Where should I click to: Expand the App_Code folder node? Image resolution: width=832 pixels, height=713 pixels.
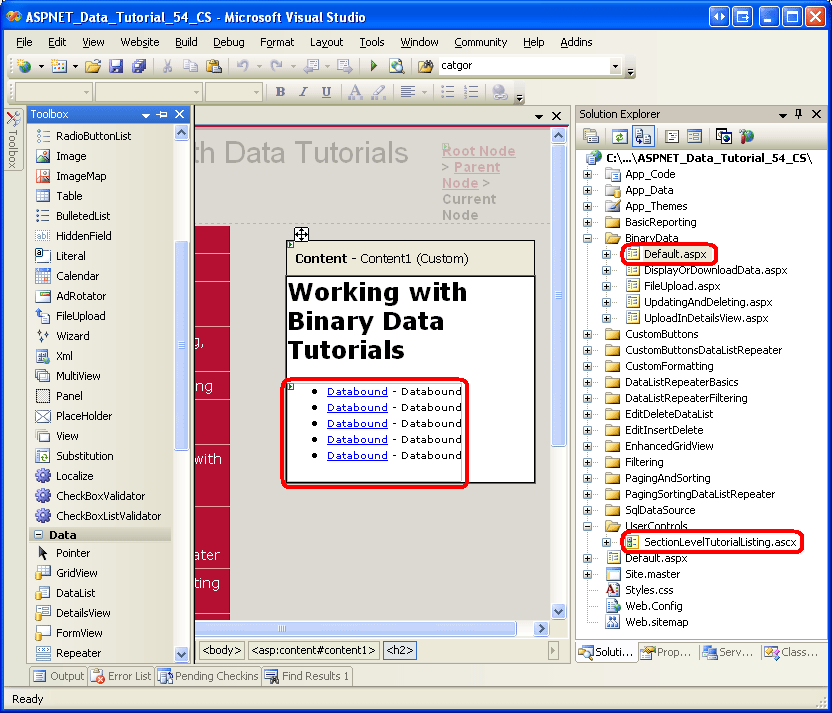(589, 174)
